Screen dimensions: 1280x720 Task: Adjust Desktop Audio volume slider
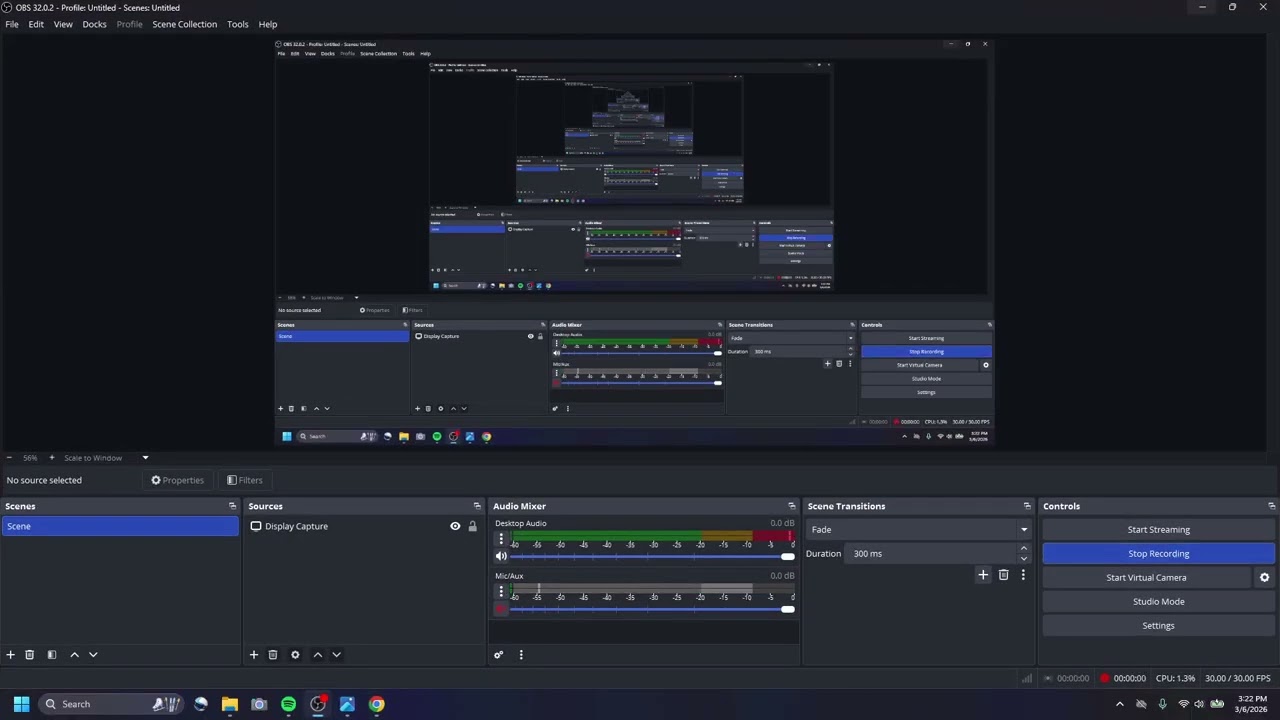tap(652, 557)
